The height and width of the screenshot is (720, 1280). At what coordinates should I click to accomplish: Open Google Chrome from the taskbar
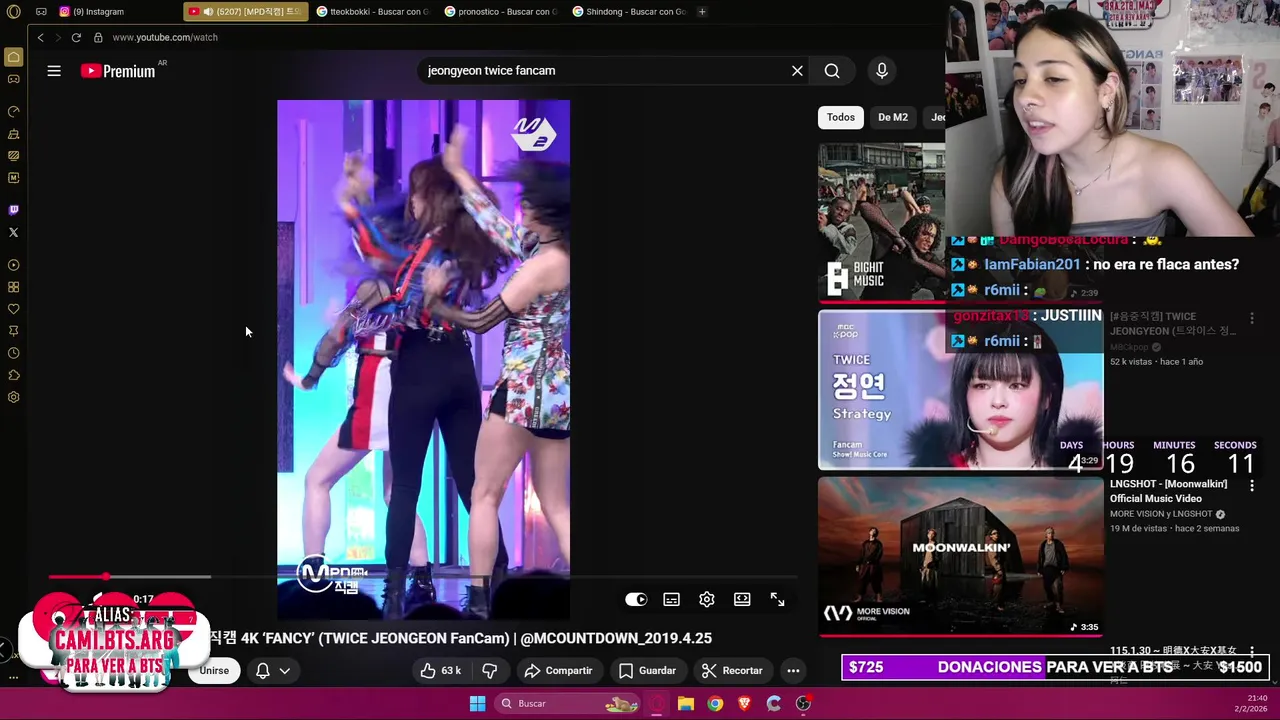715,703
